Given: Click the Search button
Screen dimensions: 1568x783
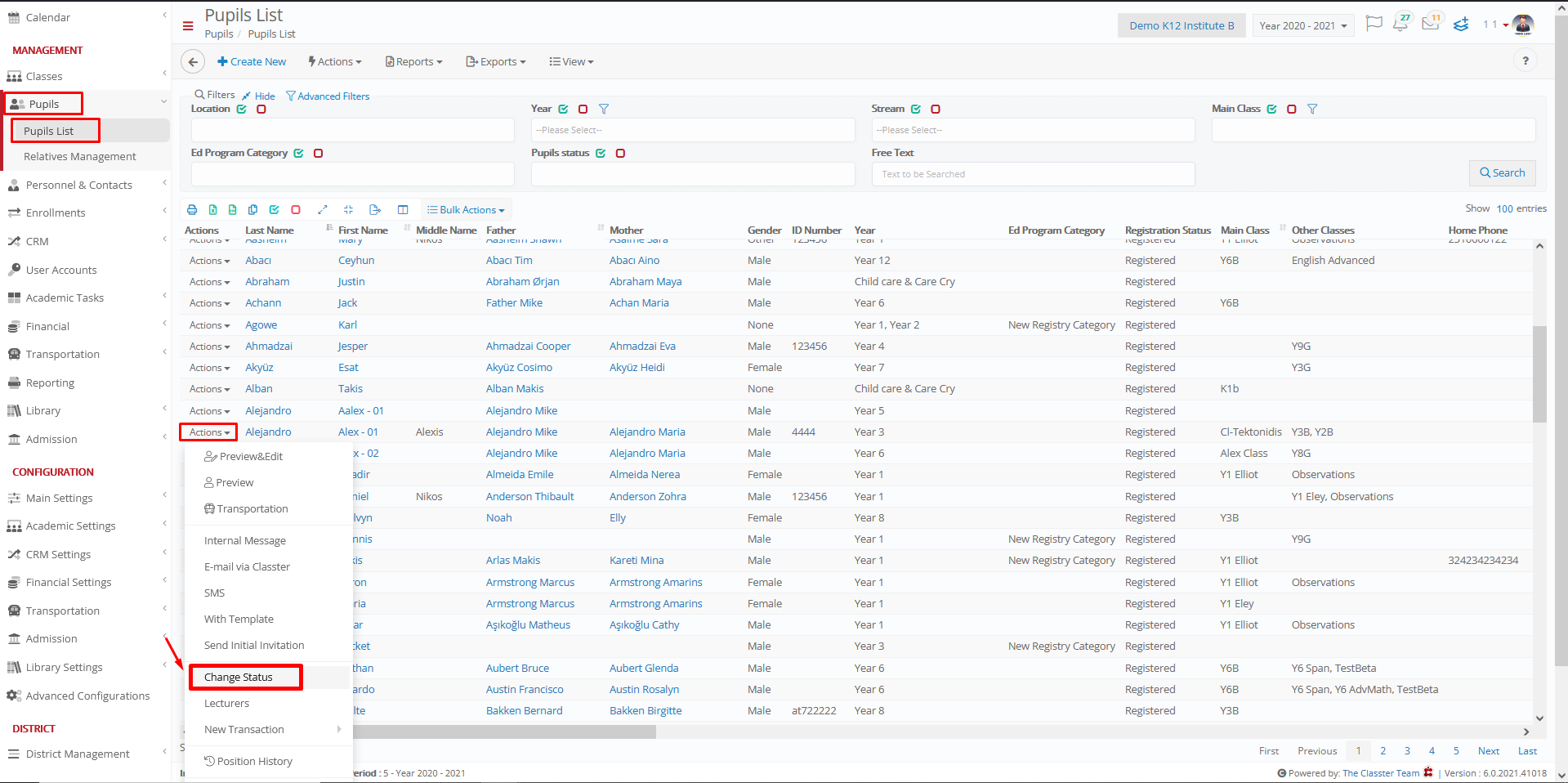Looking at the screenshot, I should (x=1502, y=172).
